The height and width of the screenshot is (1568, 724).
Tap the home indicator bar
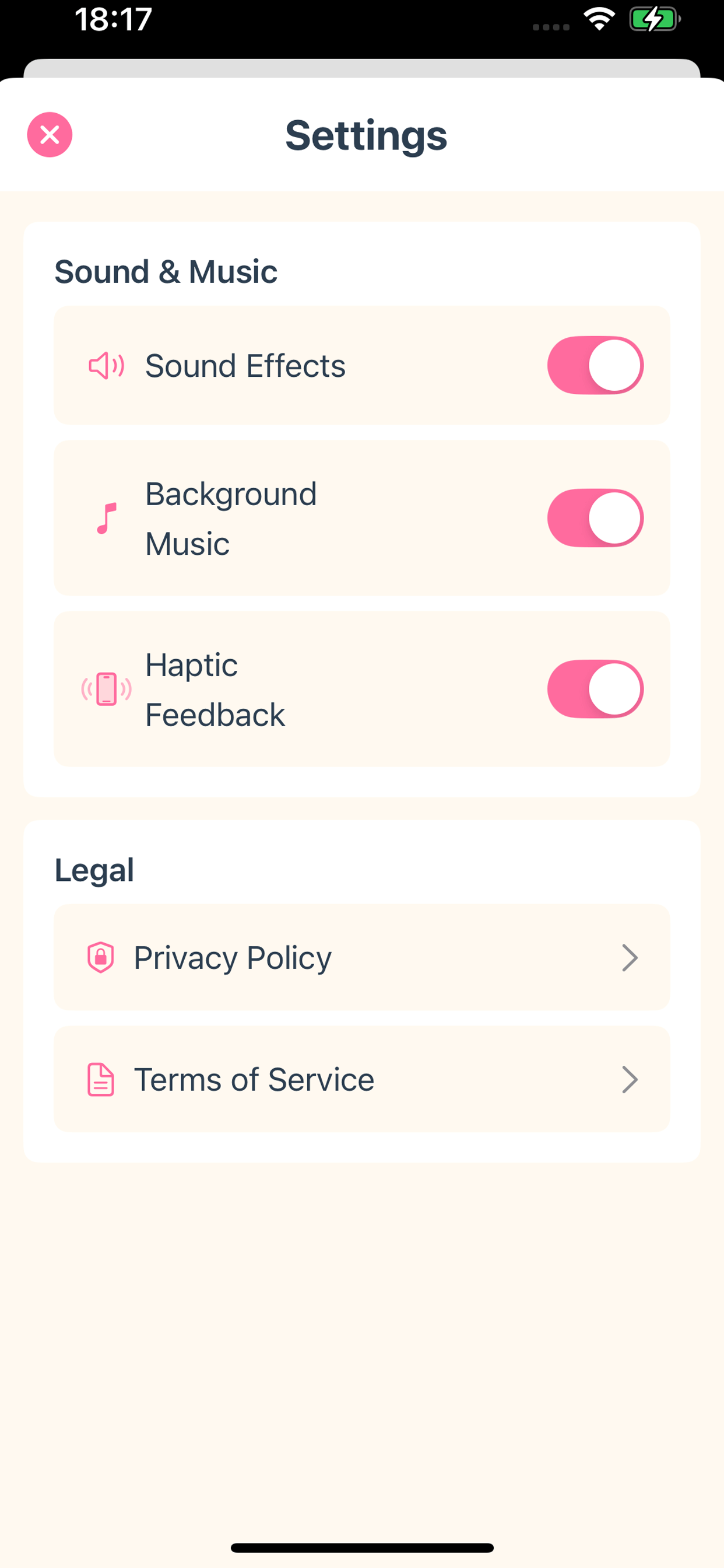[362, 1548]
